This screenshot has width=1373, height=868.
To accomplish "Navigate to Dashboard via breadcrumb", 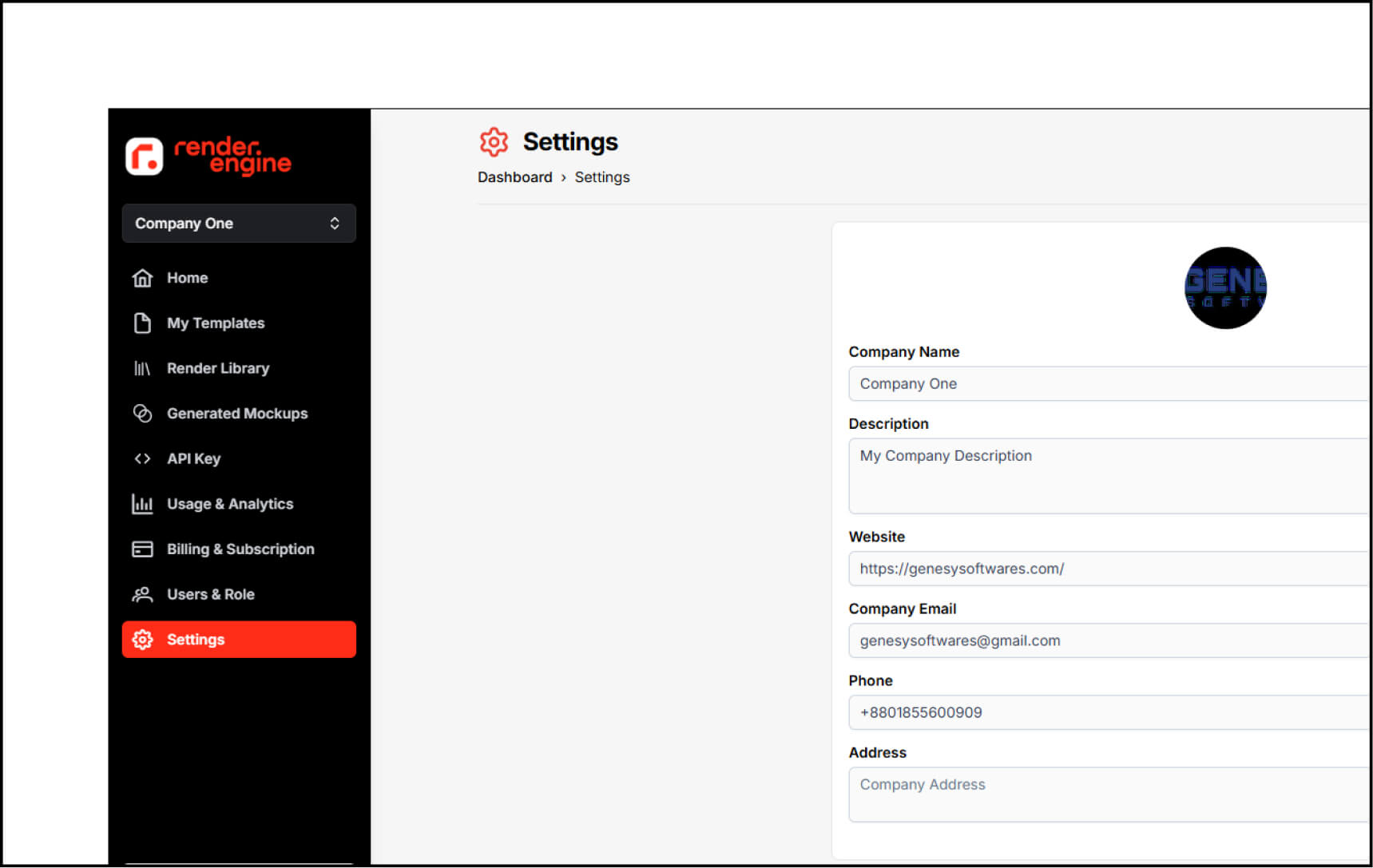I will click(x=515, y=176).
